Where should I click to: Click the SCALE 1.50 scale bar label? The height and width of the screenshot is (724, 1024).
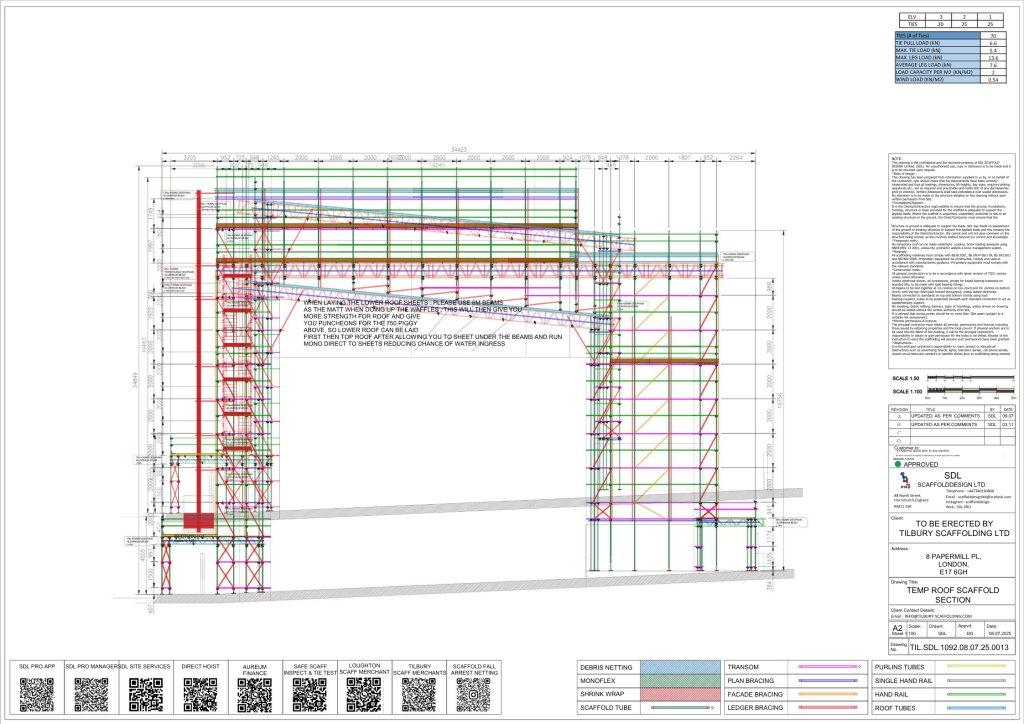(x=905, y=379)
